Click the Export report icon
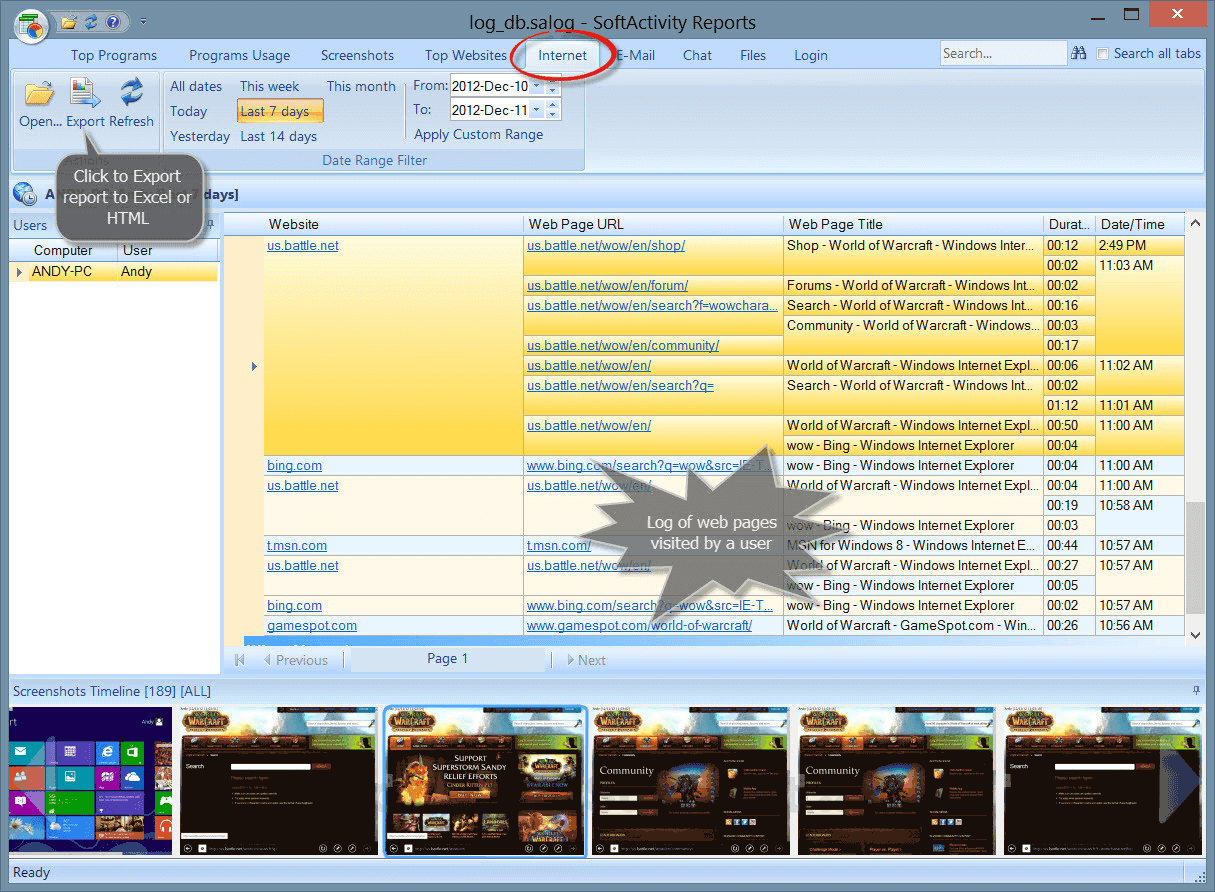The image size is (1215, 892). click(x=85, y=94)
